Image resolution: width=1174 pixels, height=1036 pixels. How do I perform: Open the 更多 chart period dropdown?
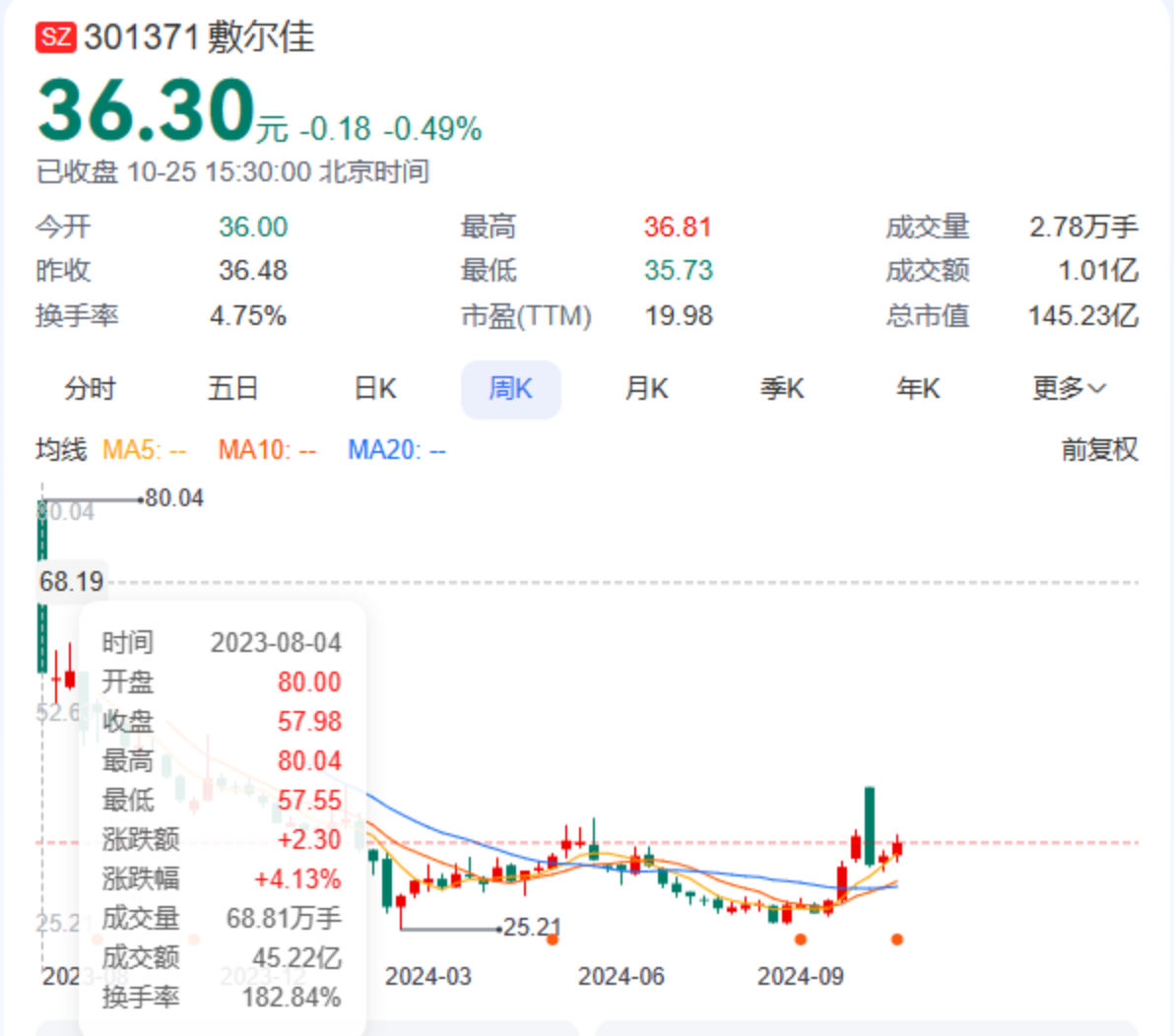click(x=1069, y=388)
